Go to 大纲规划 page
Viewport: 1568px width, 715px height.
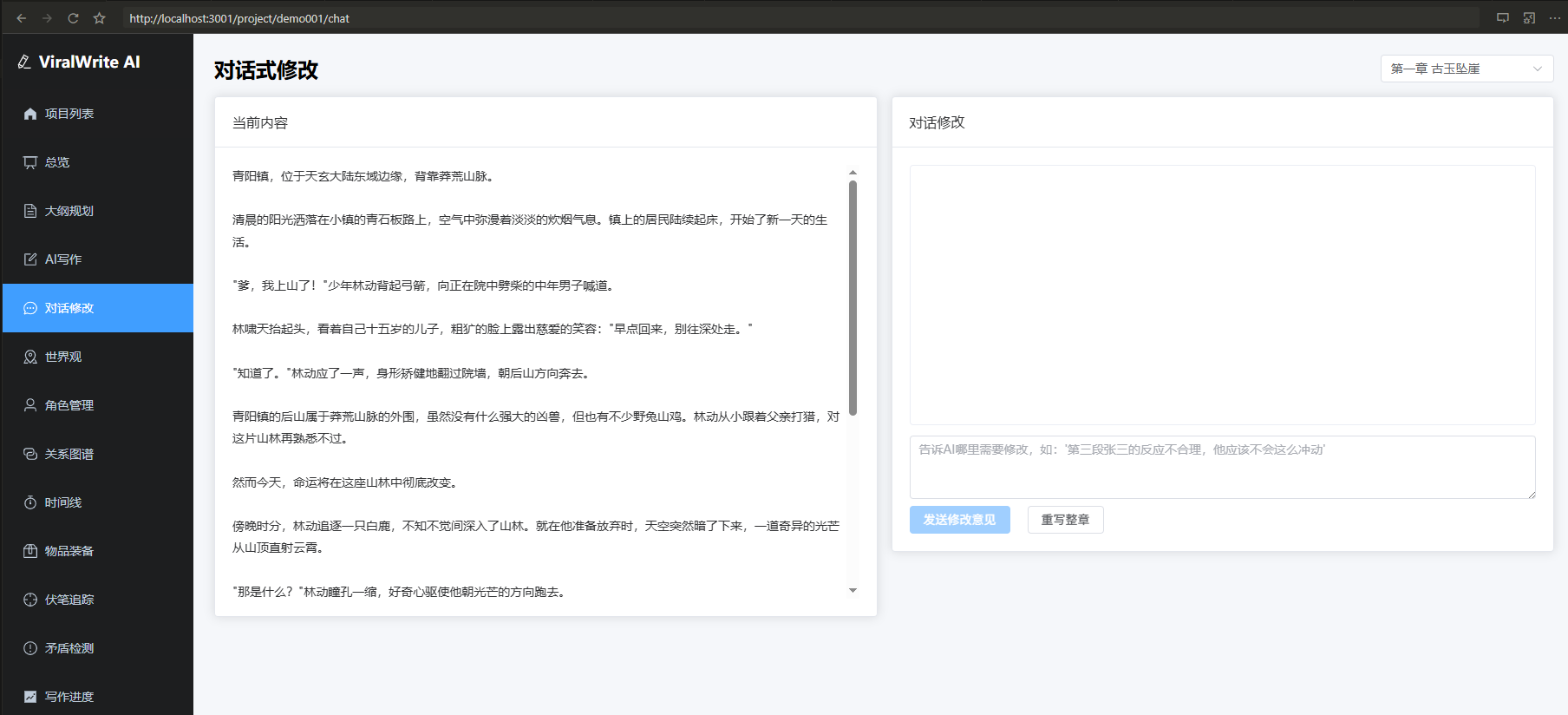click(x=98, y=211)
